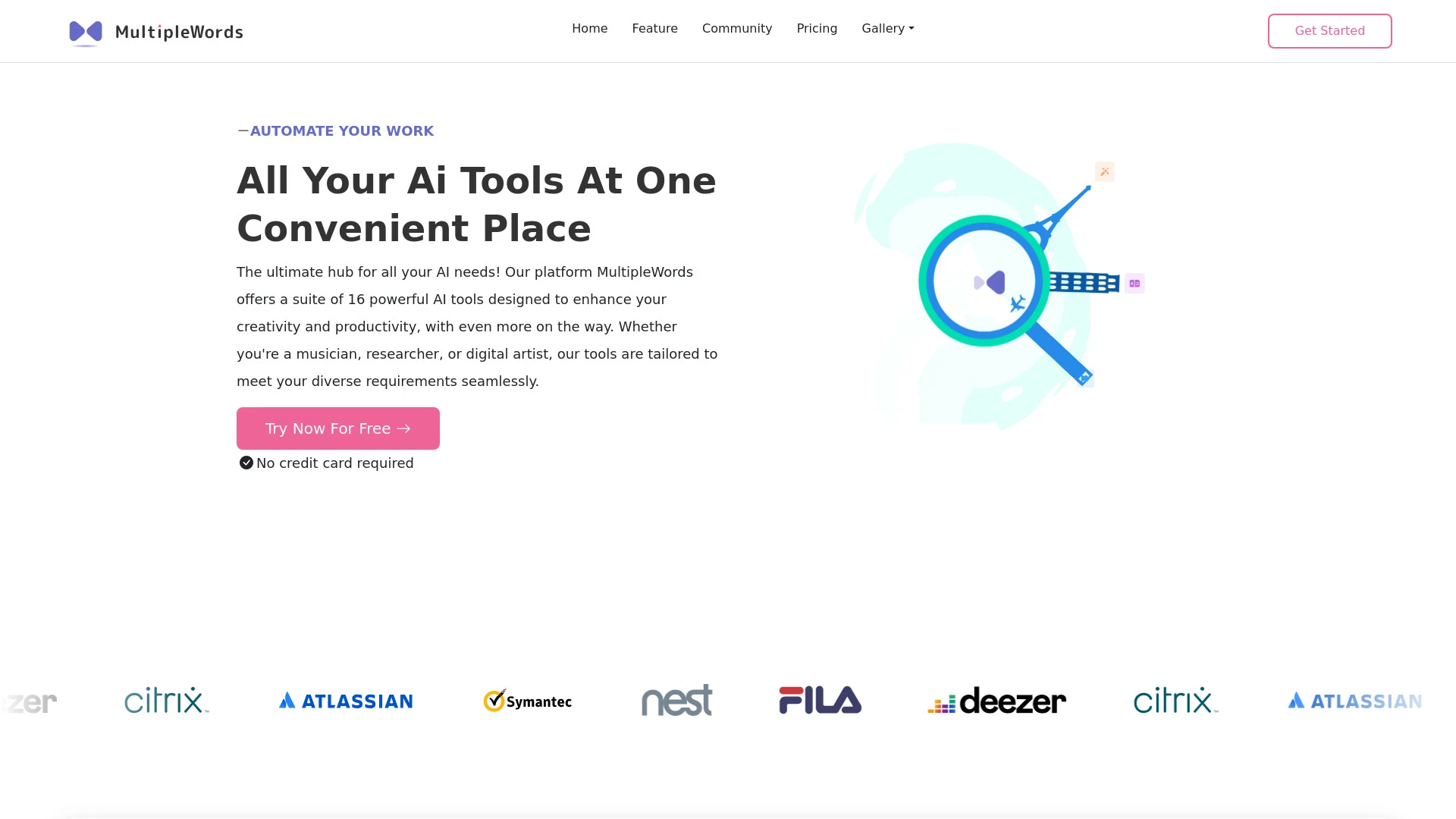1456x819 pixels.
Task: Open the Pricing page
Action: (817, 28)
